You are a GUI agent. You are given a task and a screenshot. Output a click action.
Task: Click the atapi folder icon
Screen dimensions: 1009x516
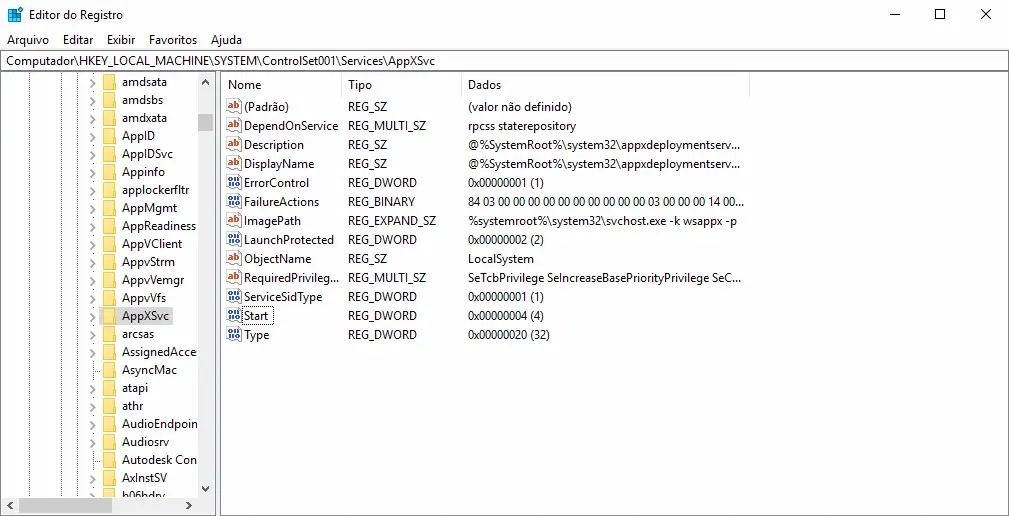(x=109, y=388)
